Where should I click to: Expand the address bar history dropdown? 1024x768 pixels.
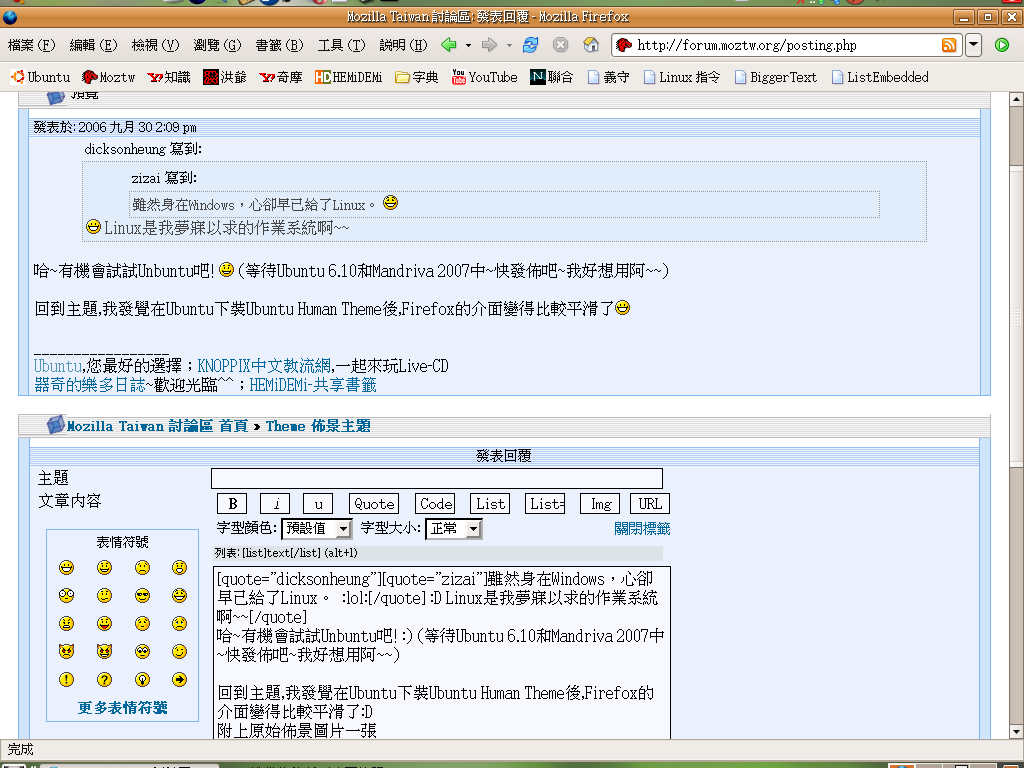973,45
